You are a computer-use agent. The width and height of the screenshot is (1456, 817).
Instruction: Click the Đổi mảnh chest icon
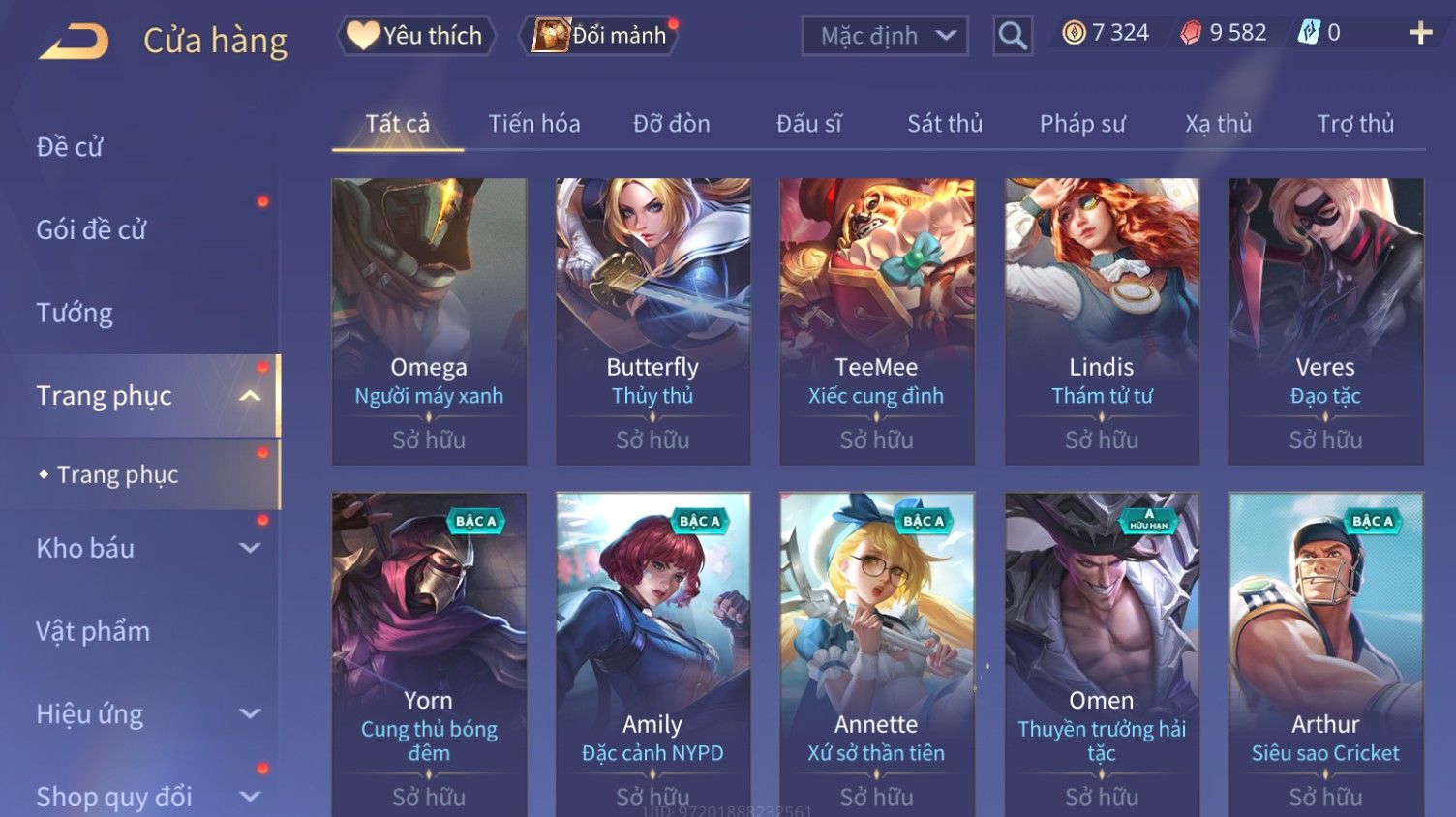pyautogui.click(x=551, y=36)
